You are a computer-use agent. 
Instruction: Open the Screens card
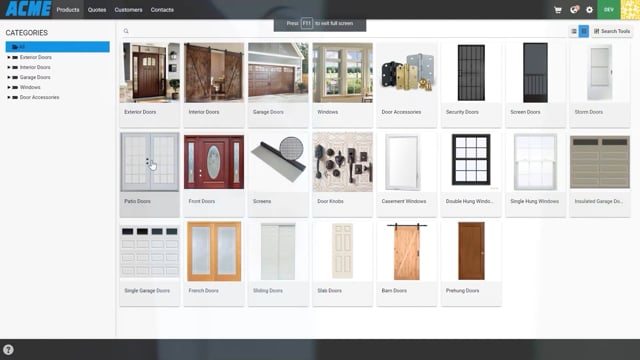coord(278,174)
